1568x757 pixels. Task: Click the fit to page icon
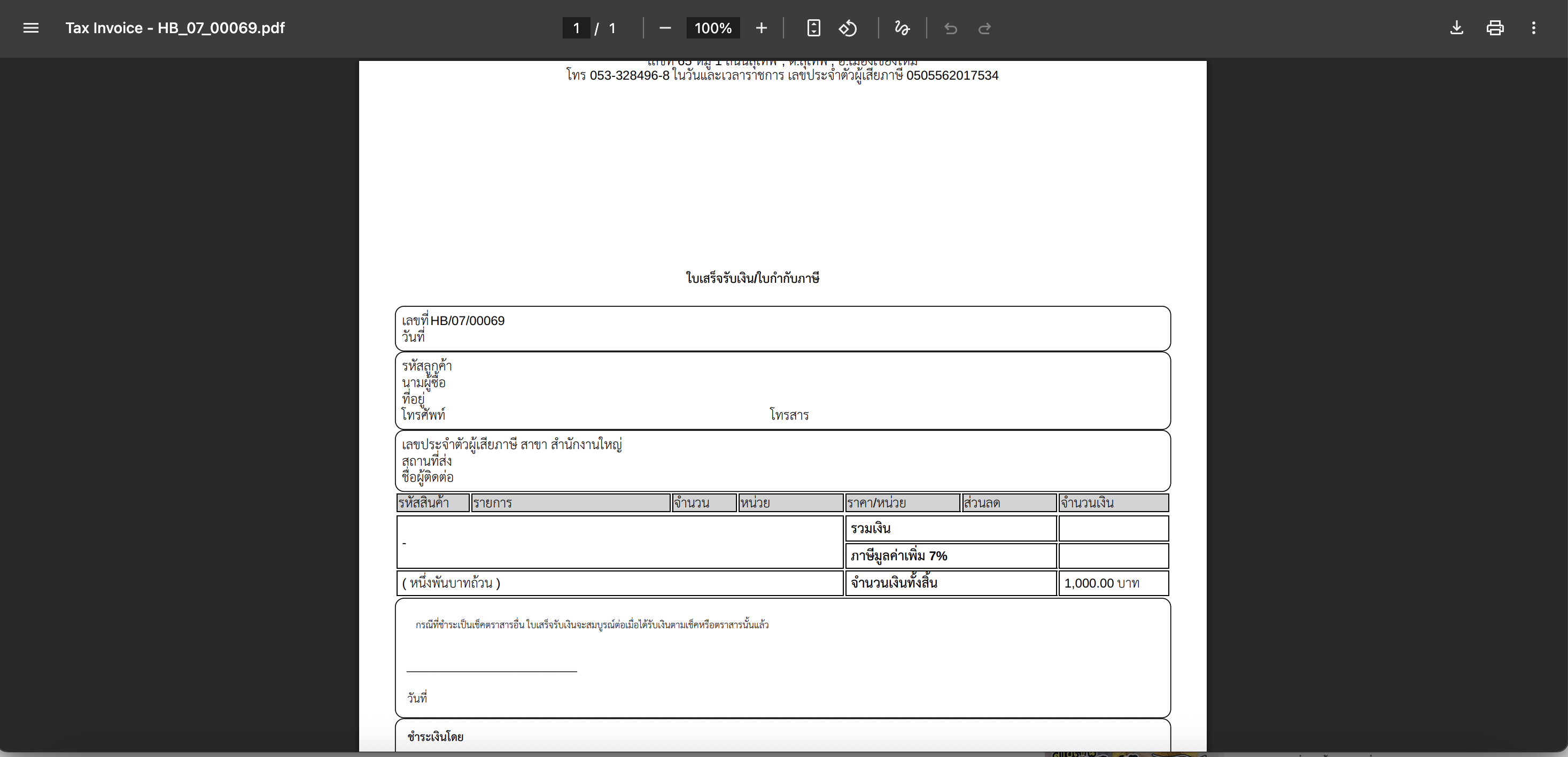(813, 28)
